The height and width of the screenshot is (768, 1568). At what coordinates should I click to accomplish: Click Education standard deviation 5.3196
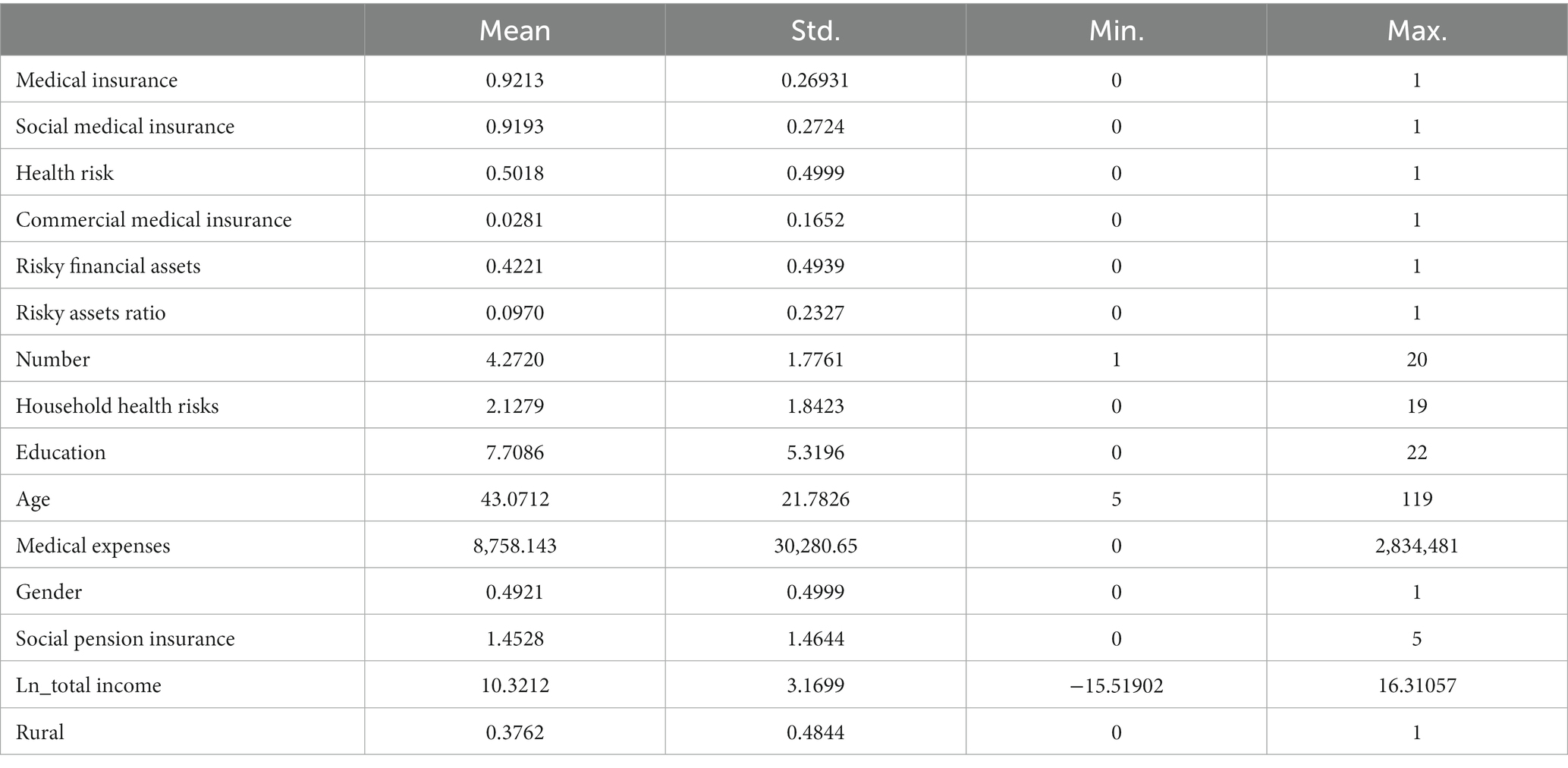coord(815,452)
